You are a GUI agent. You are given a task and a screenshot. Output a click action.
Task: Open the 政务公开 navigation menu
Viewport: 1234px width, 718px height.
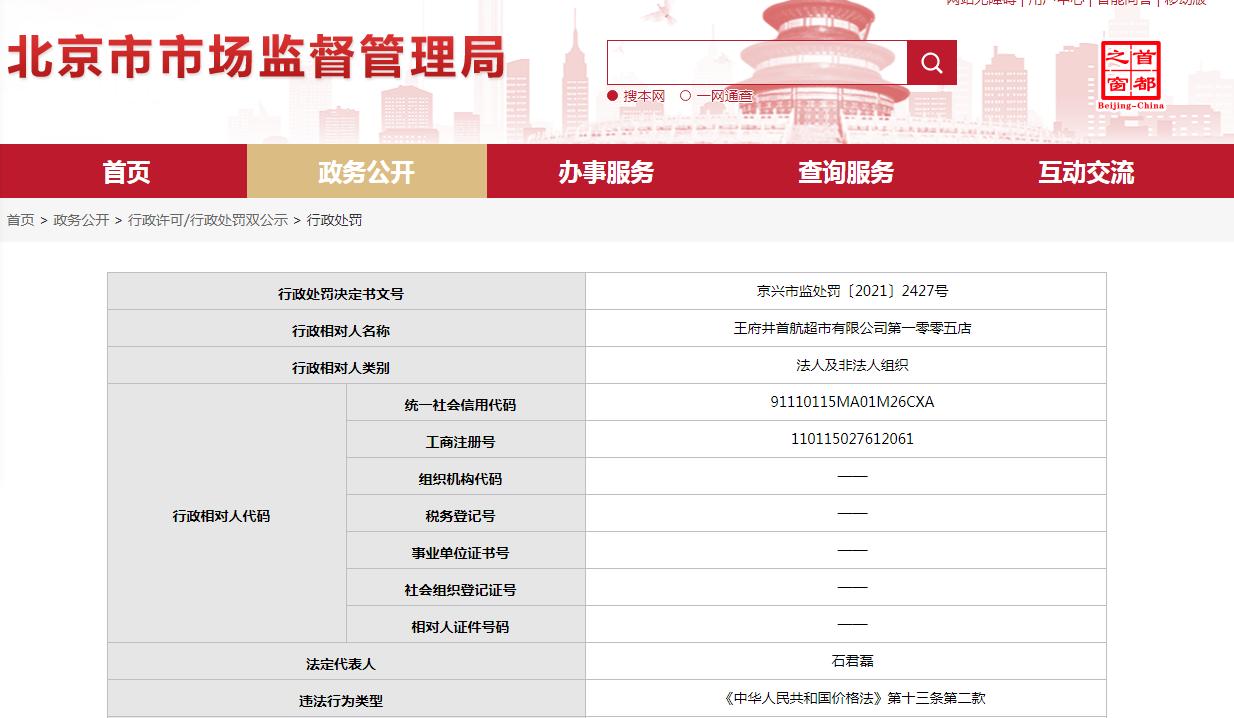(x=366, y=171)
